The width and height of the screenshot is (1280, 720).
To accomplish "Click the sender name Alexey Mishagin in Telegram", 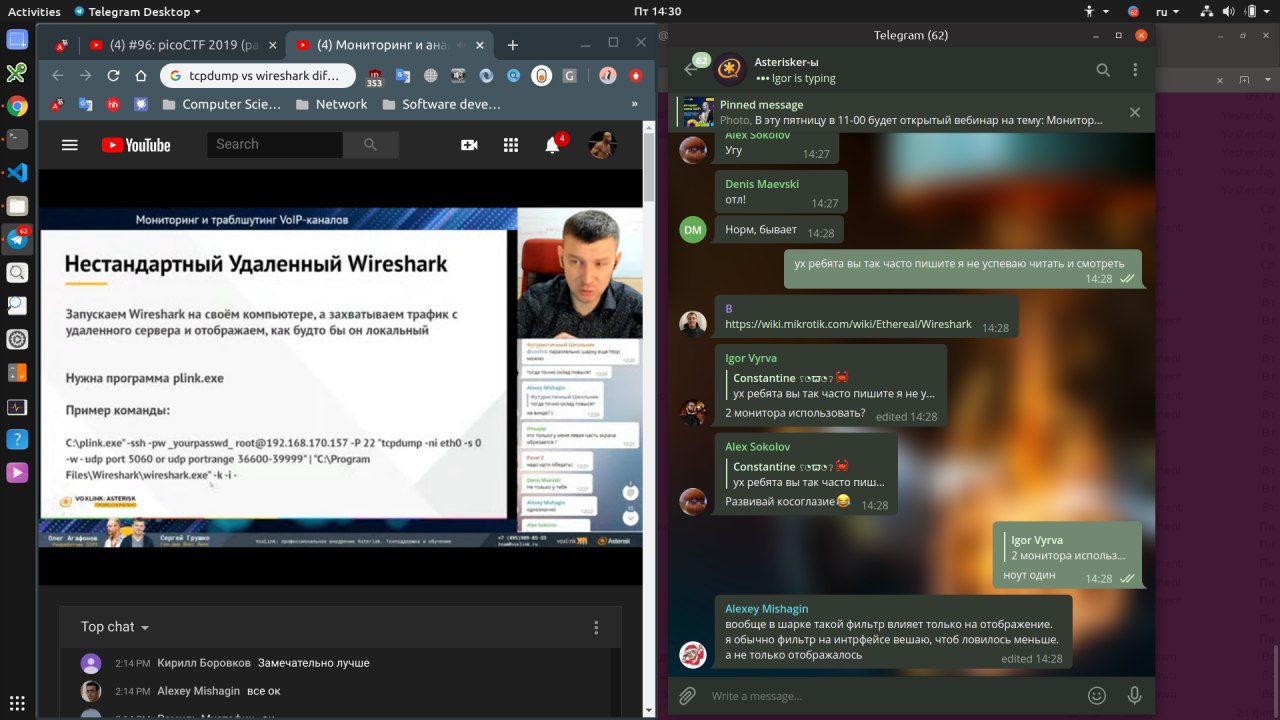I will [x=767, y=608].
